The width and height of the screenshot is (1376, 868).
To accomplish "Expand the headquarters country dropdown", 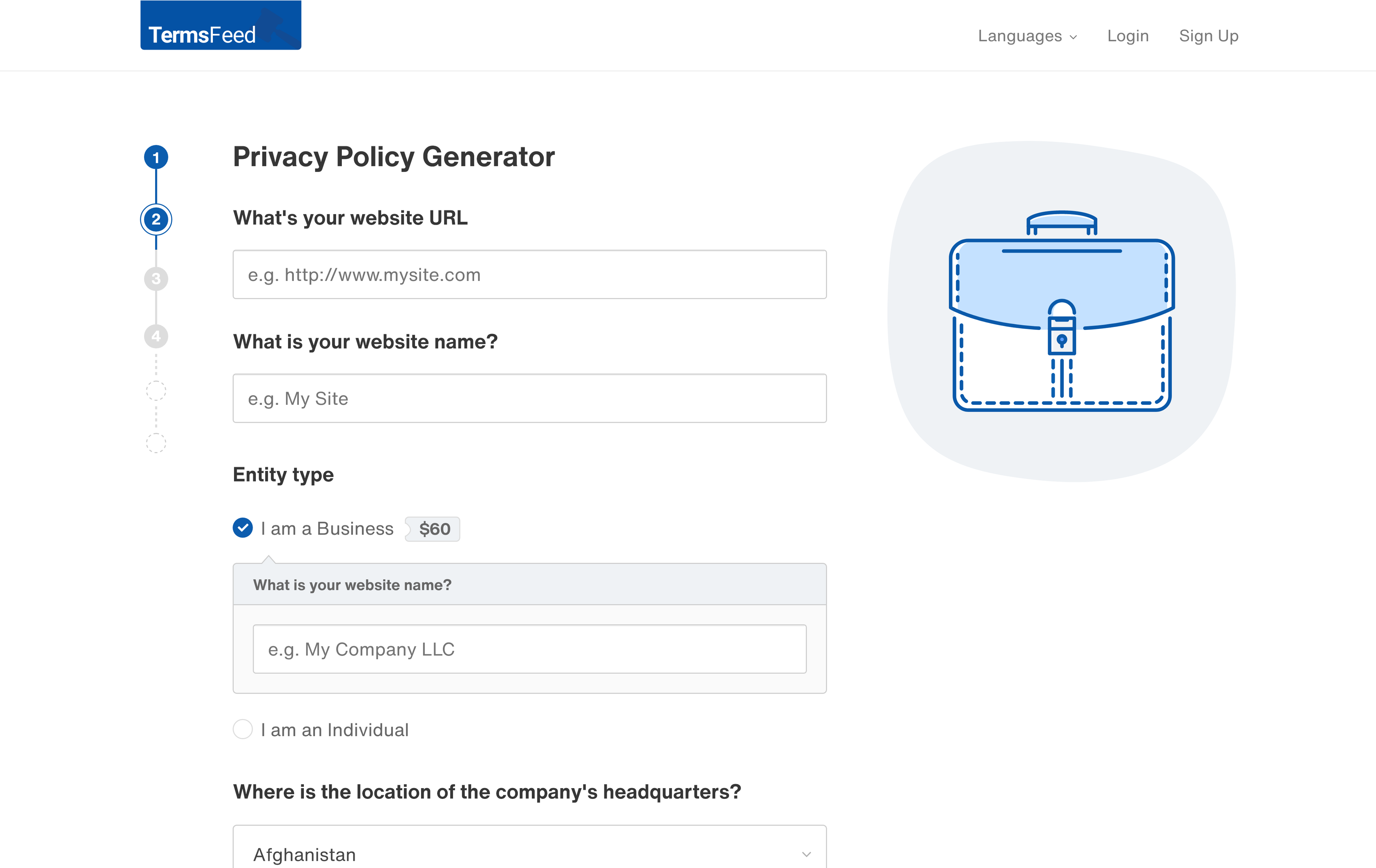I will click(x=530, y=846).
